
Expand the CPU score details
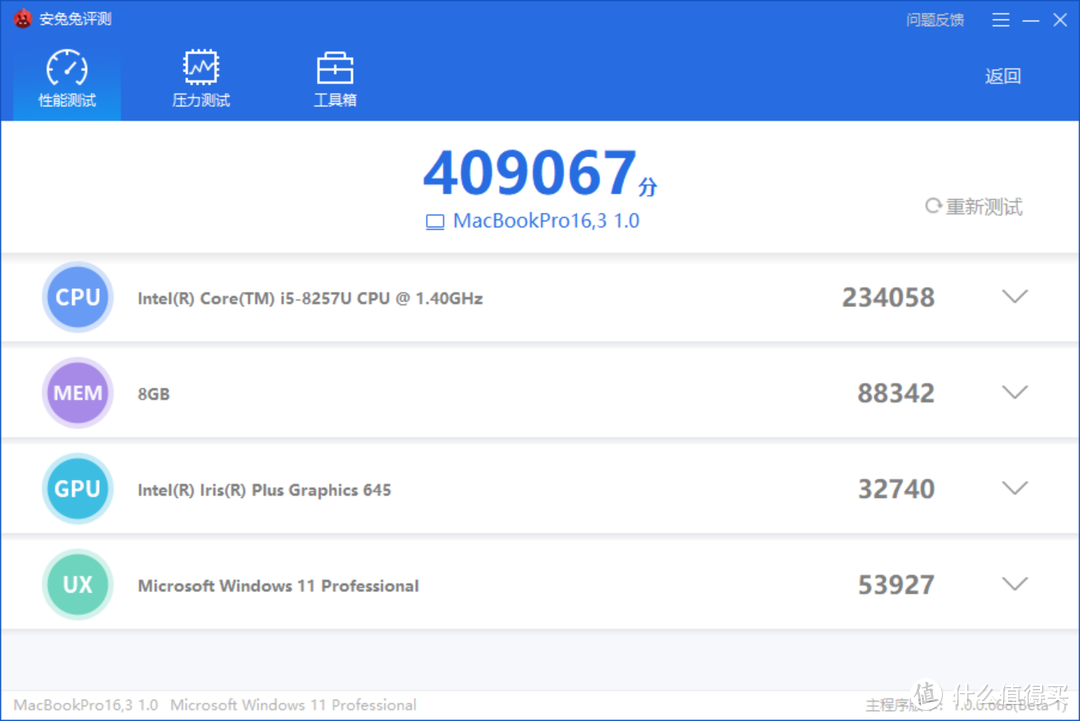coord(1015,296)
